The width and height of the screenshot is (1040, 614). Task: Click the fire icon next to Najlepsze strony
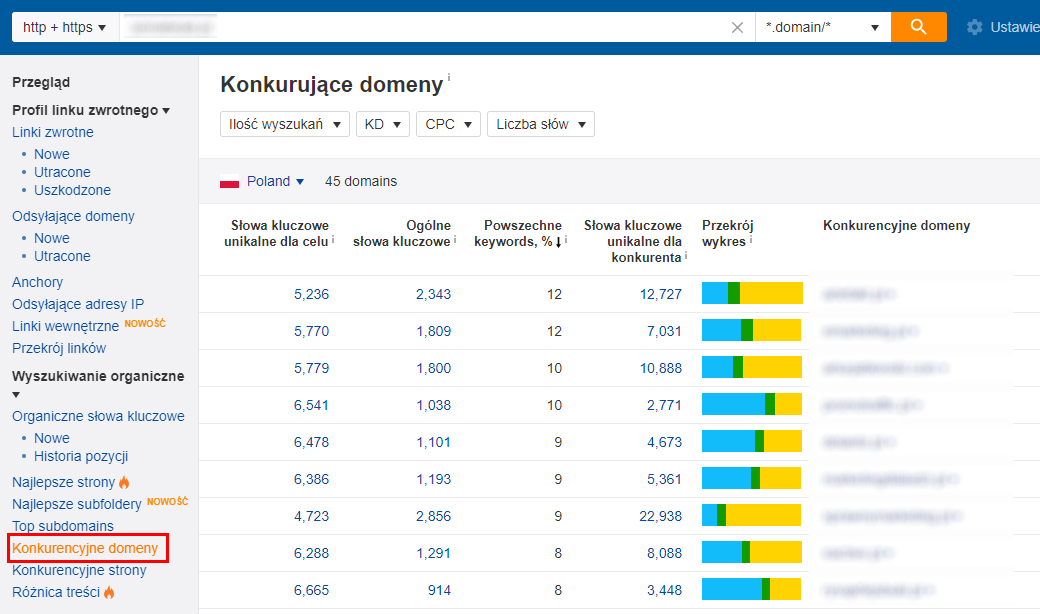coord(125,483)
